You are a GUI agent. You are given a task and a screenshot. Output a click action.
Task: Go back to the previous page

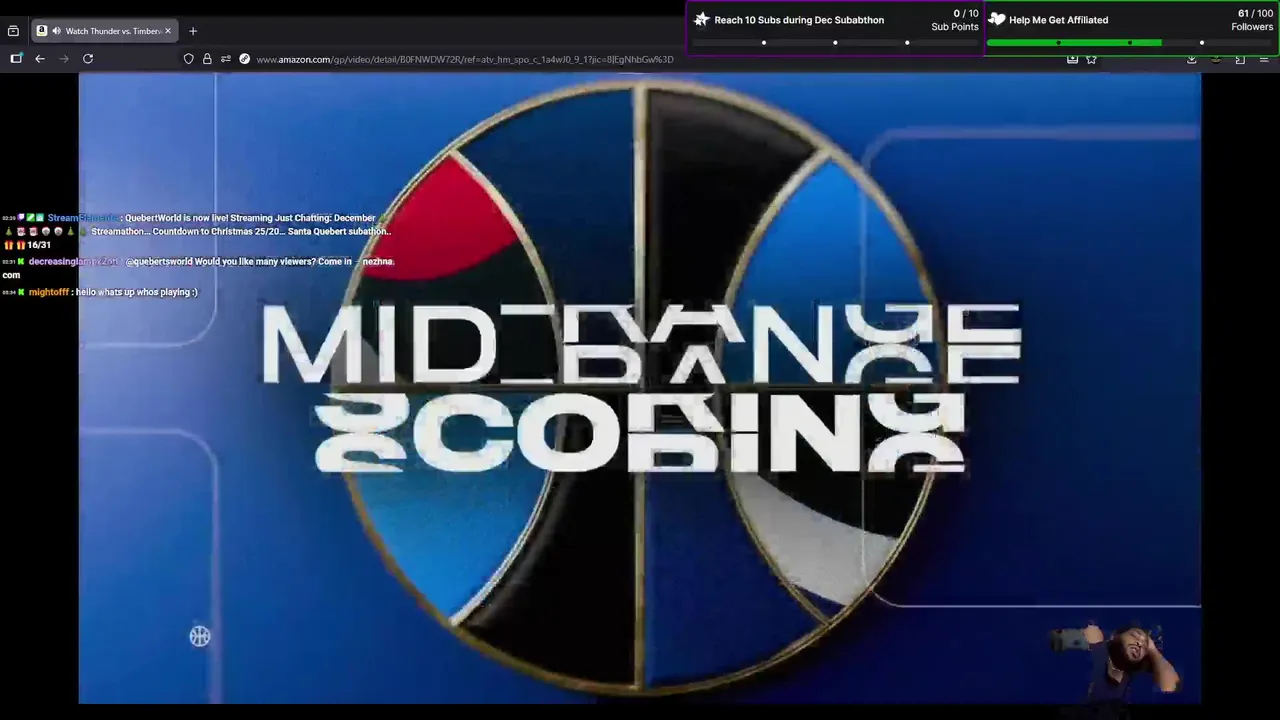pyautogui.click(x=40, y=59)
